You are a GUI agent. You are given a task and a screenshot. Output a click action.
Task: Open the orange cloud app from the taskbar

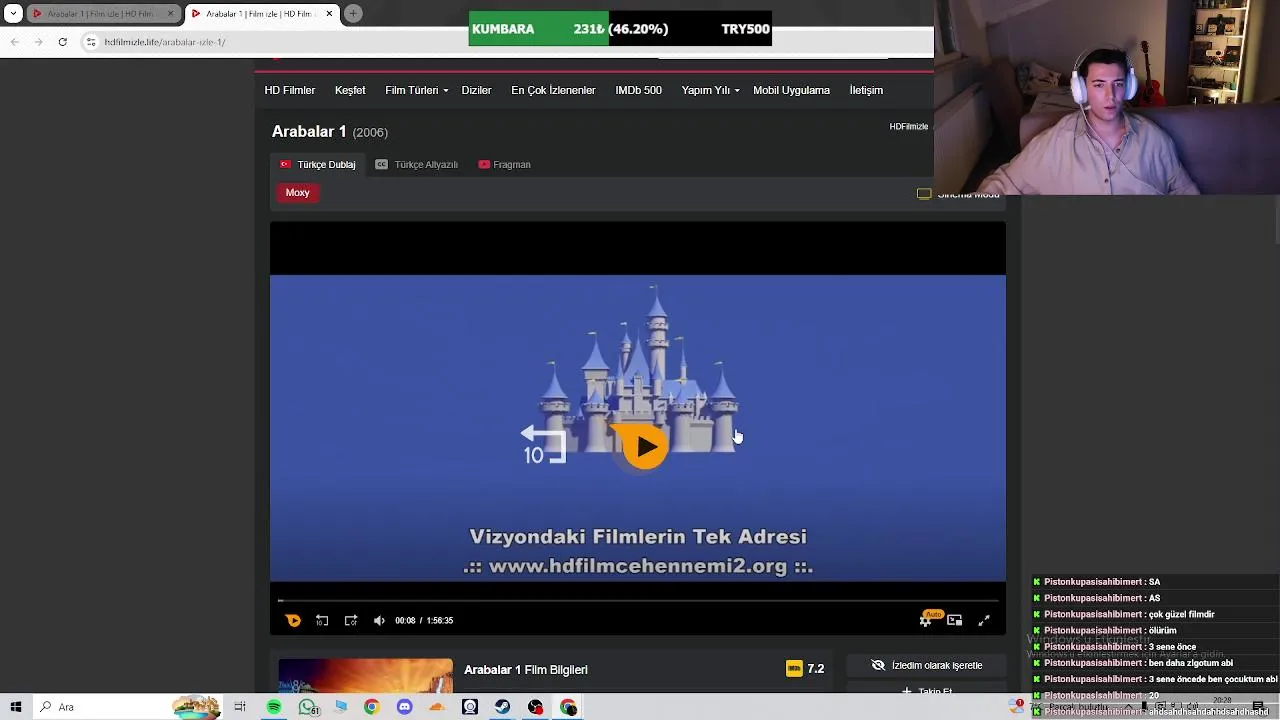point(437,707)
